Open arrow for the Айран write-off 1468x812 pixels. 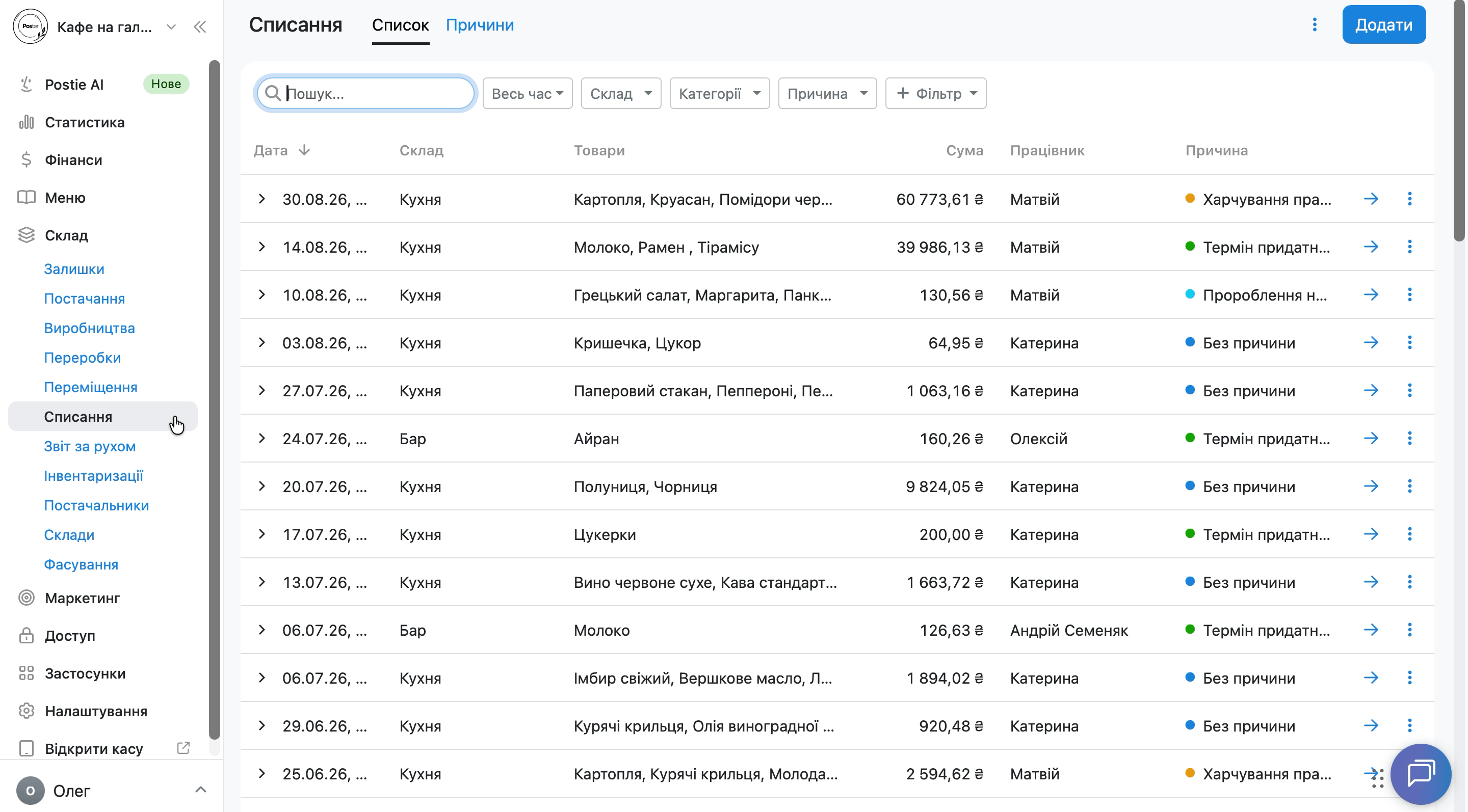click(1371, 438)
